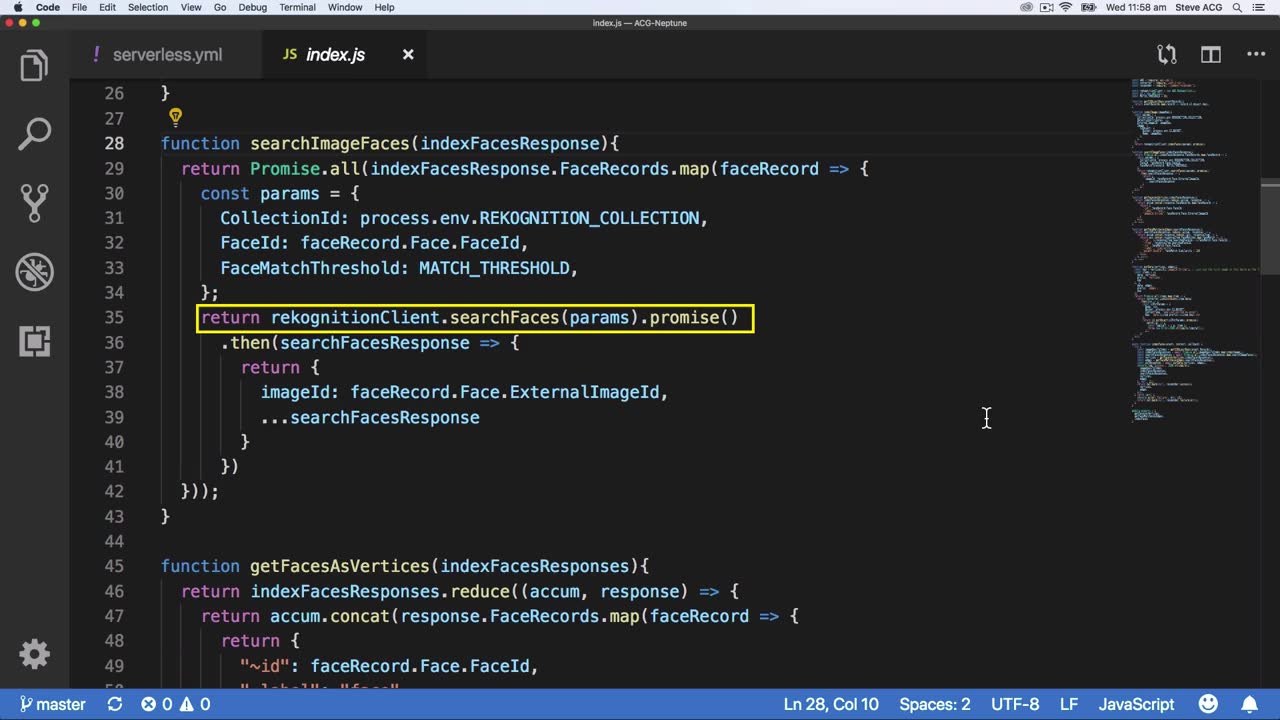Close the index.js tab
The image size is (1280, 720).
pos(408,55)
